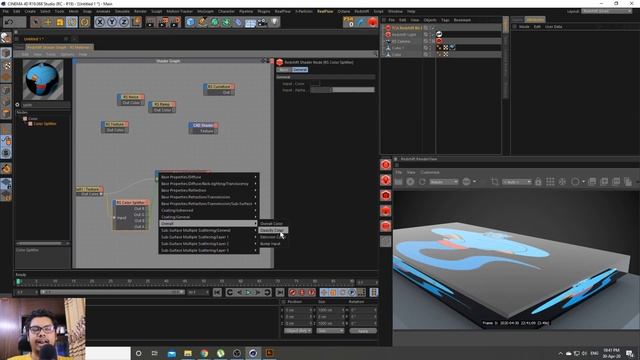Screen dimensions: 640x360
Task: Click the PSR reset icon
Action: pyautogui.click(x=349, y=22)
